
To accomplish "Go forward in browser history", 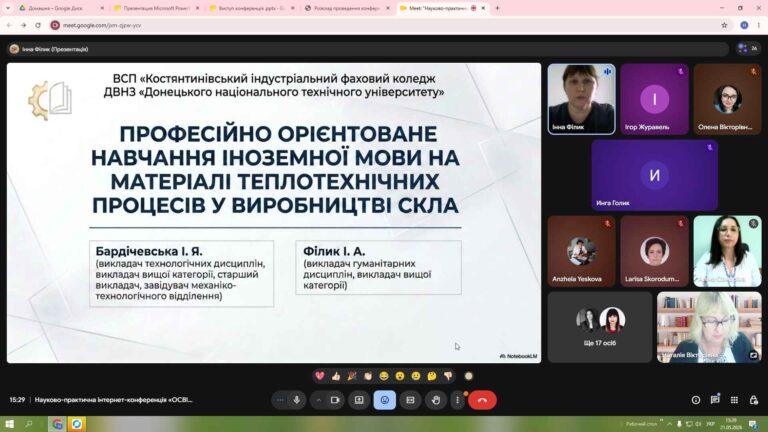I will [x=24, y=25].
